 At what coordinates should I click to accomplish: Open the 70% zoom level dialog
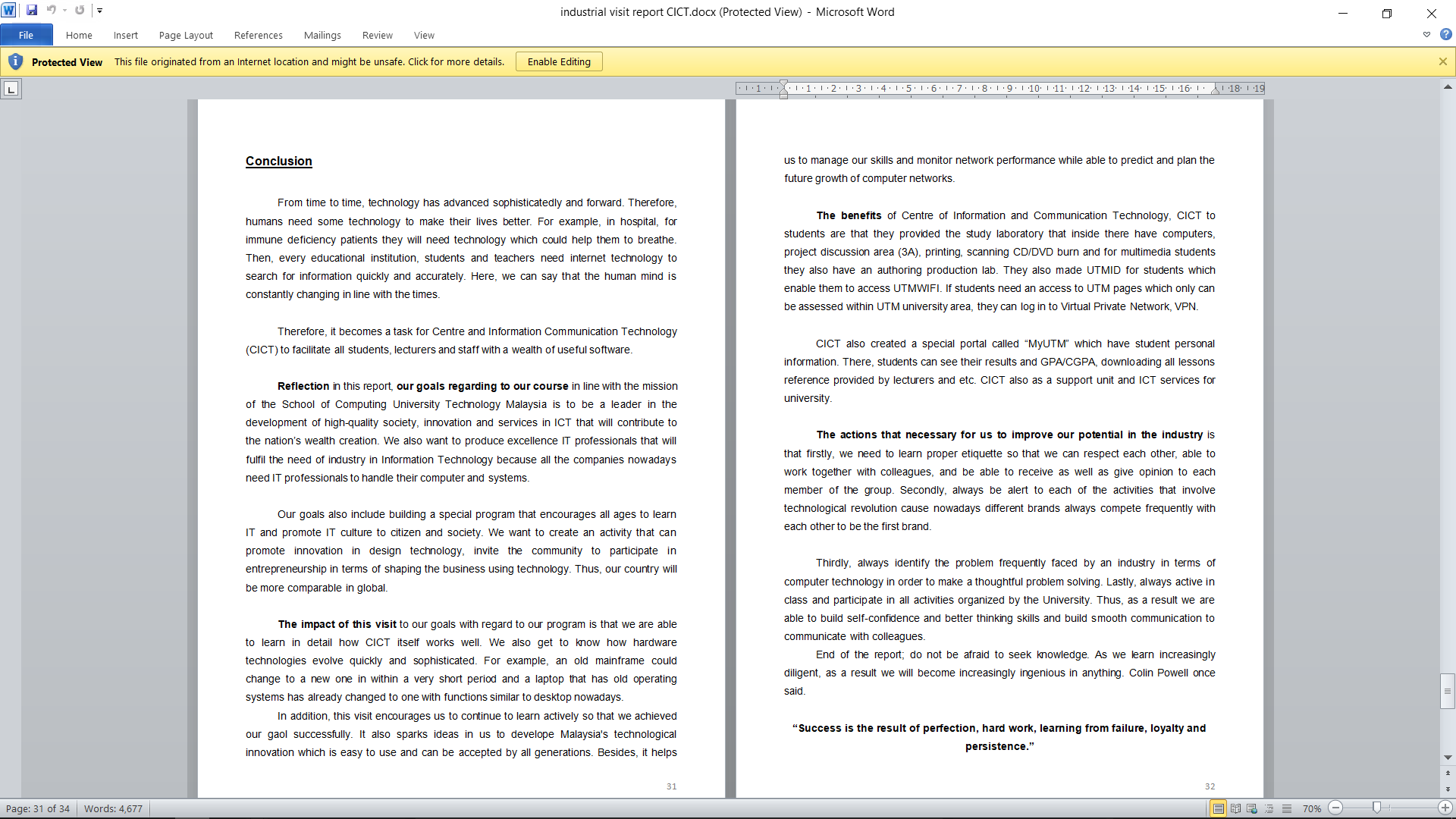tap(1311, 808)
